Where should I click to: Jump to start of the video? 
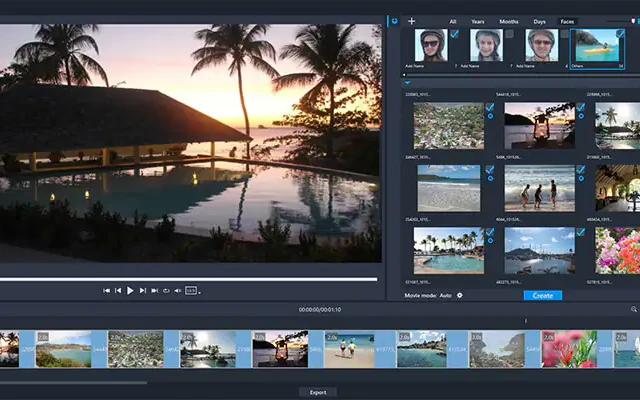pyautogui.click(x=107, y=290)
